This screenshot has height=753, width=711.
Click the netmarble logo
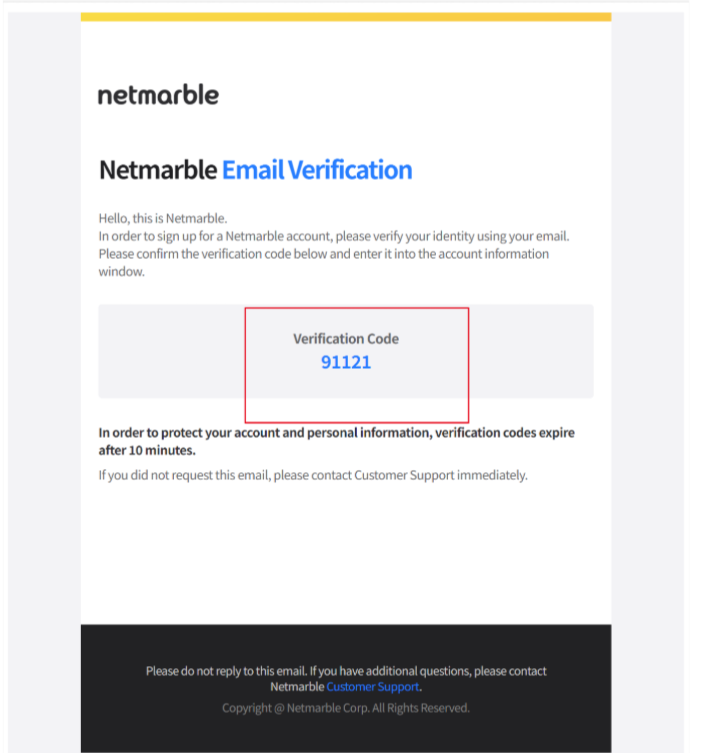158,95
